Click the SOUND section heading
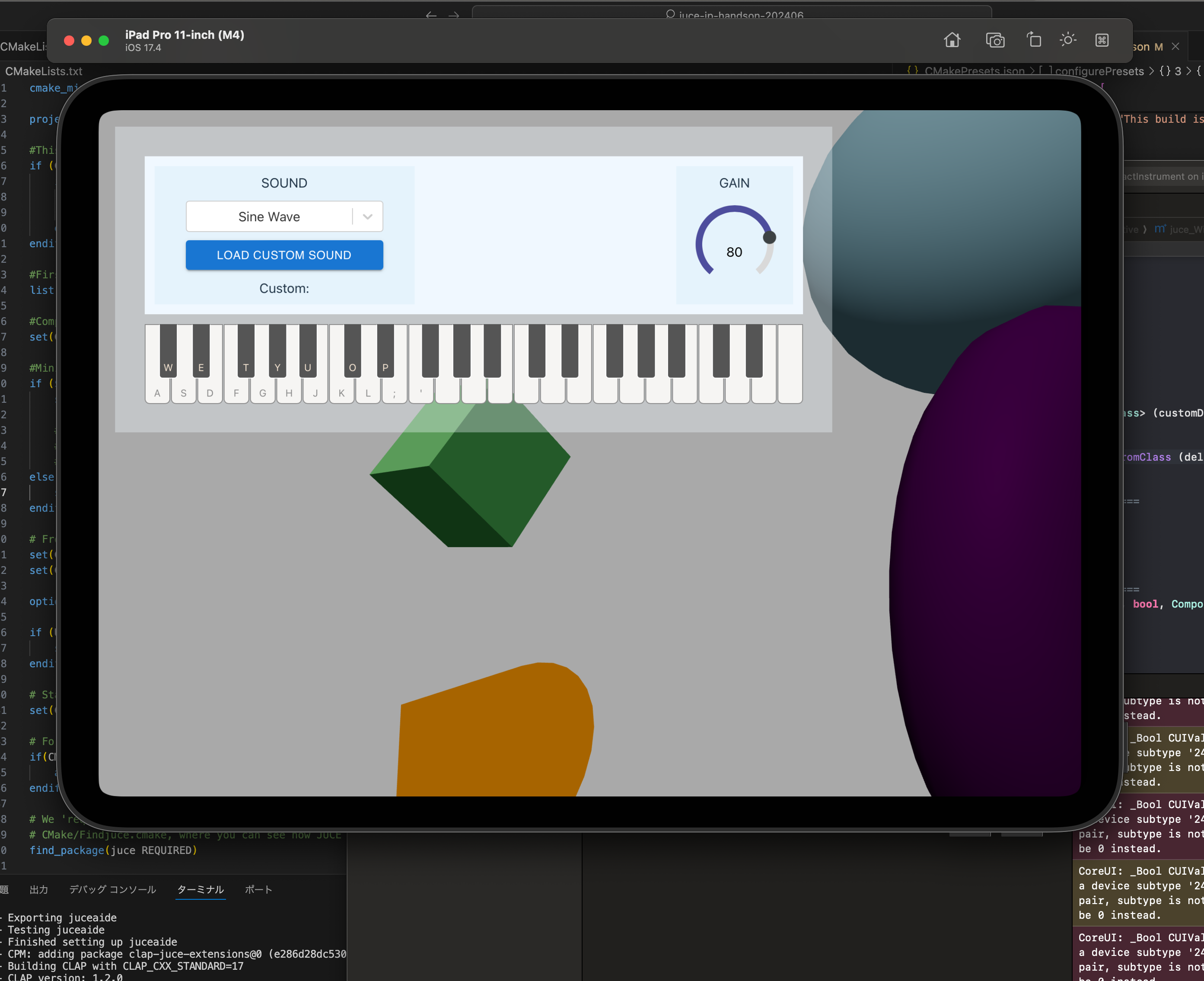The image size is (1204, 981). (284, 183)
